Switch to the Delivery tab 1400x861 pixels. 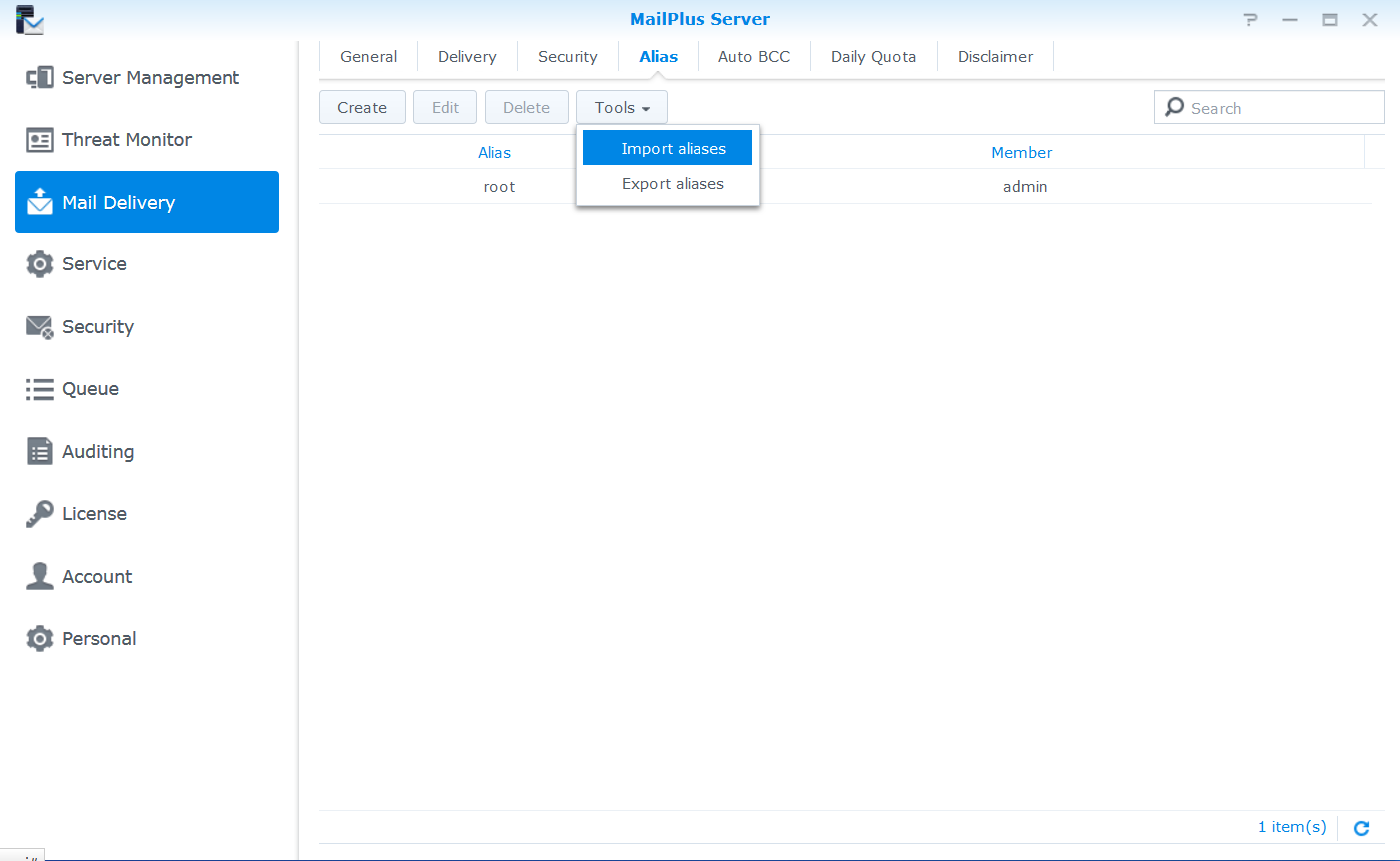point(467,57)
